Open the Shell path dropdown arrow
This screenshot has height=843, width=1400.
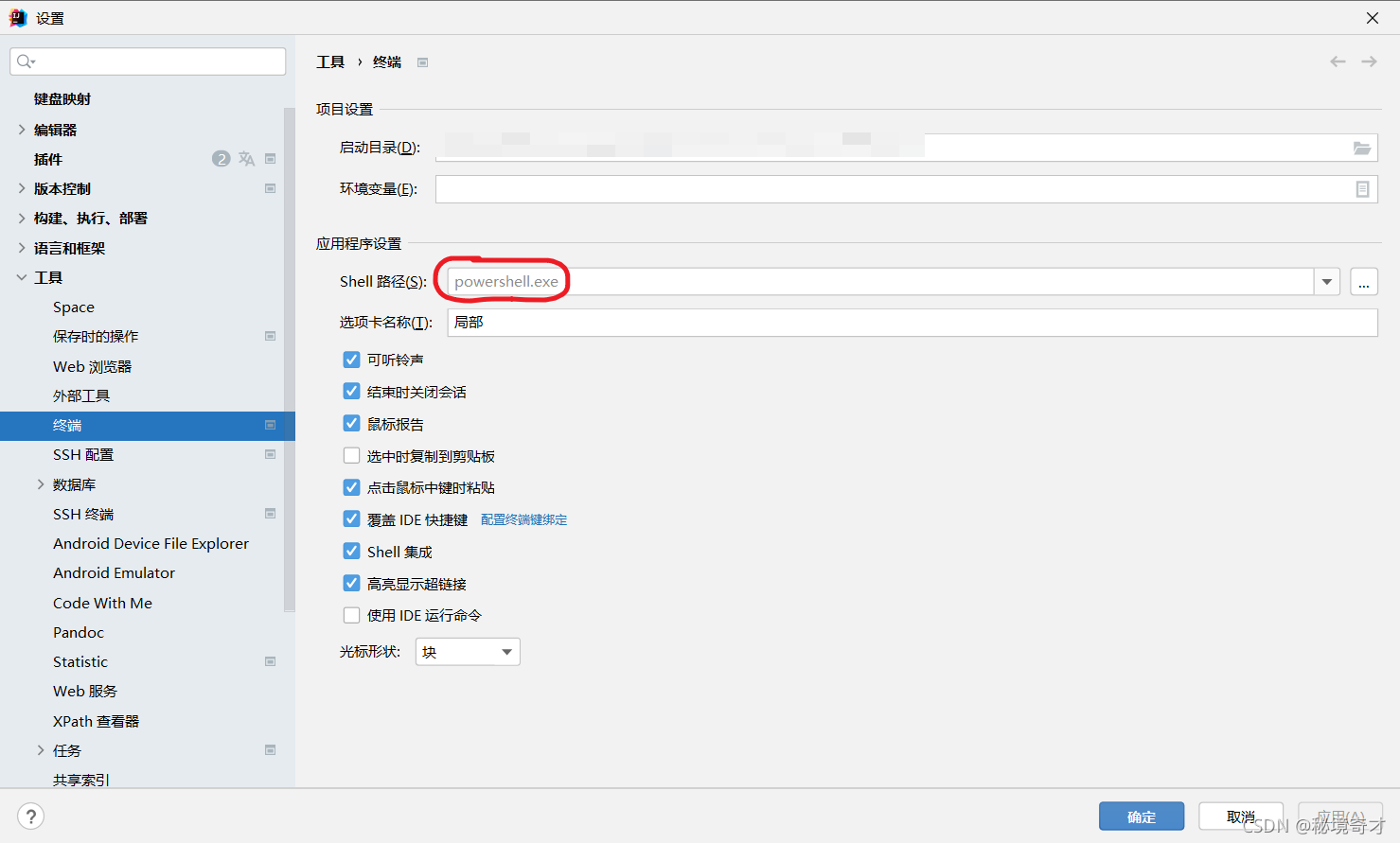click(x=1327, y=282)
